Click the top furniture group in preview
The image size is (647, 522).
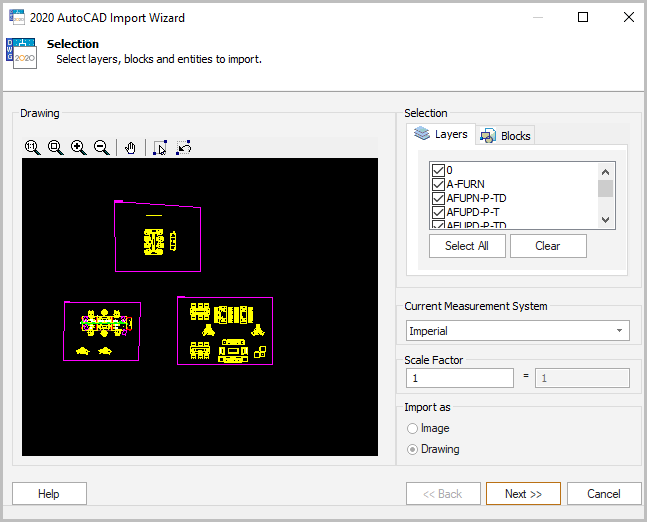pyautogui.click(x=158, y=236)
